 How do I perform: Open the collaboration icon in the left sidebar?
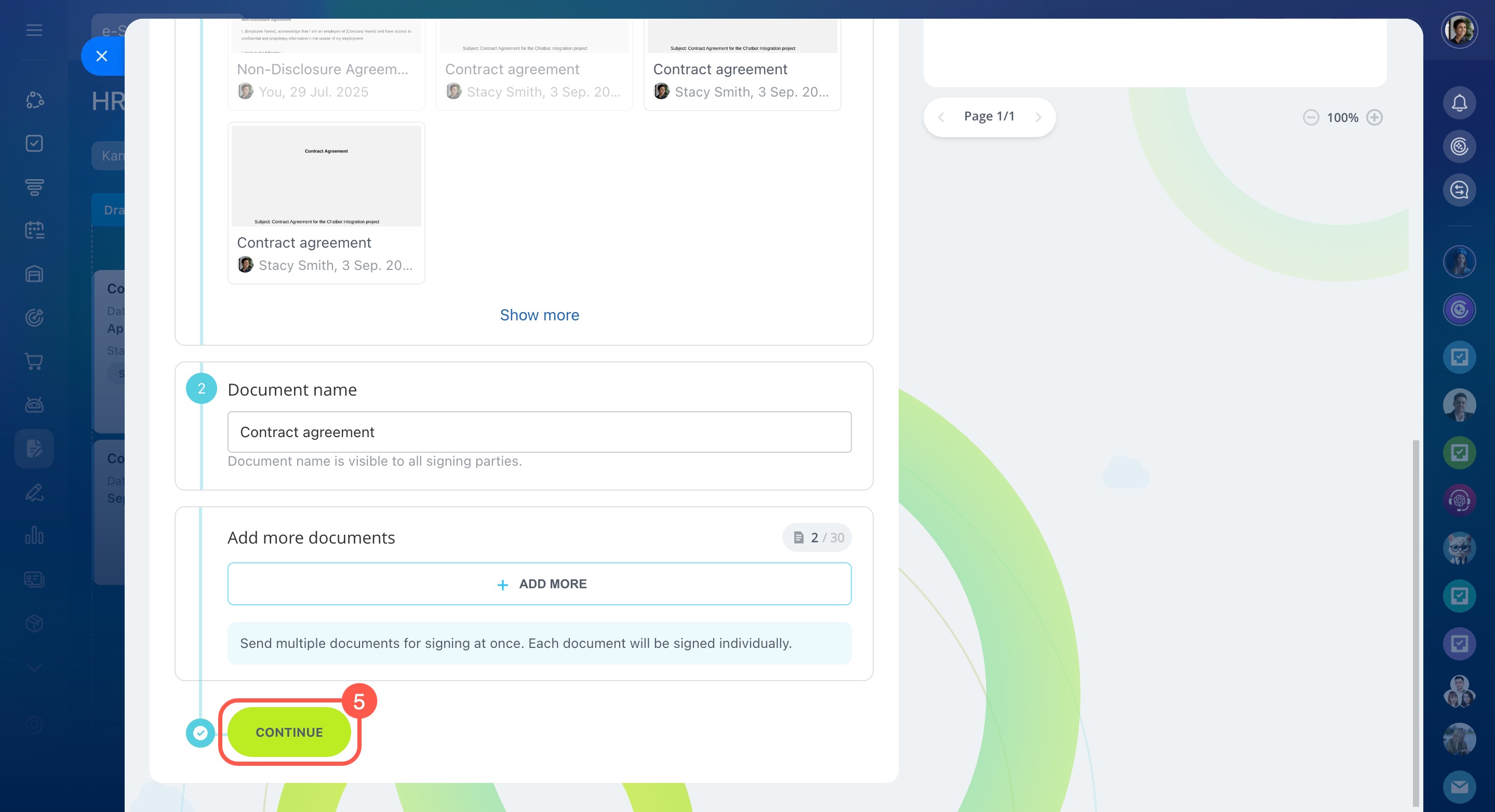(34, 100)
